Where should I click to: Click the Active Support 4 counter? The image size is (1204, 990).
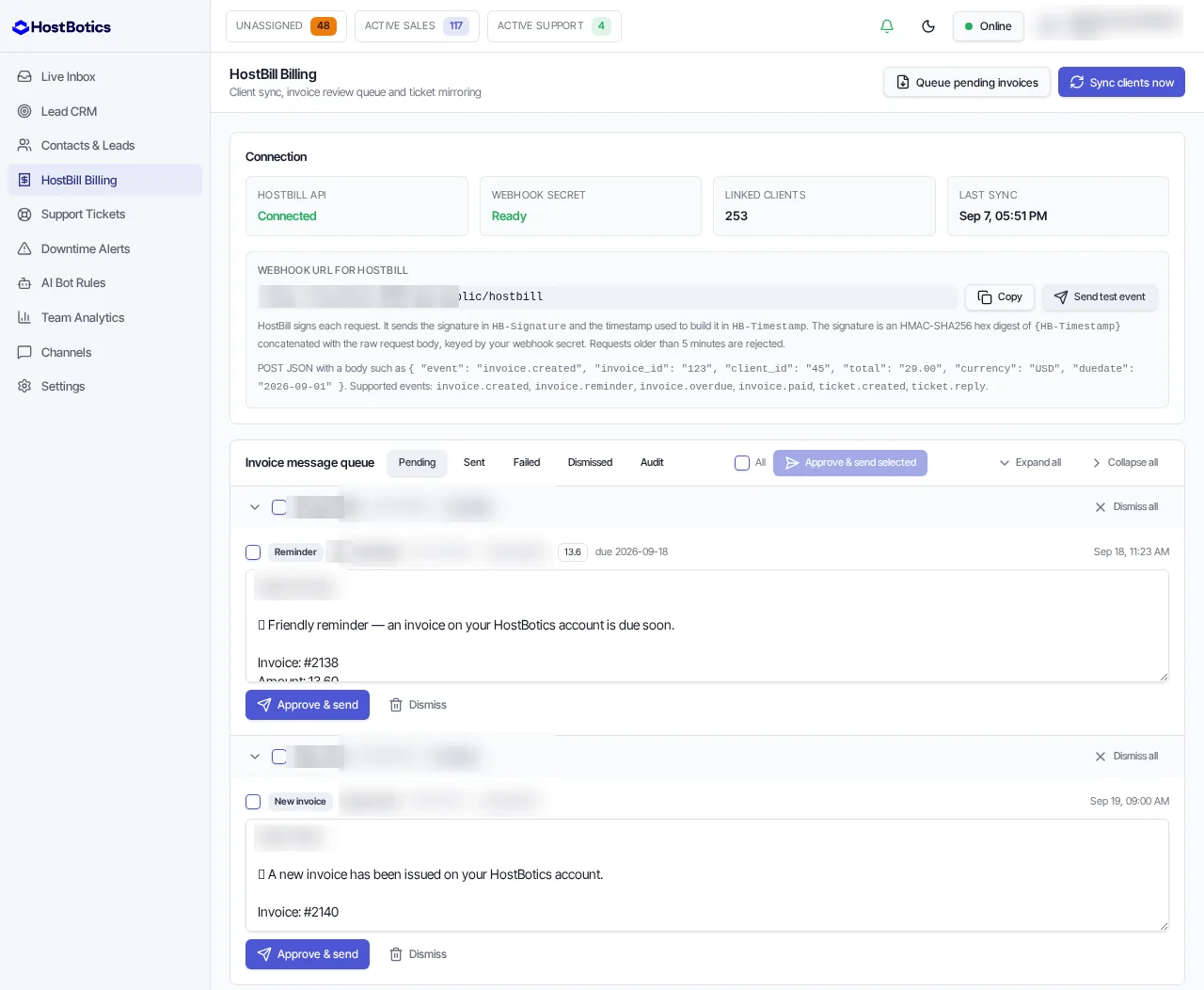[554, 26]
